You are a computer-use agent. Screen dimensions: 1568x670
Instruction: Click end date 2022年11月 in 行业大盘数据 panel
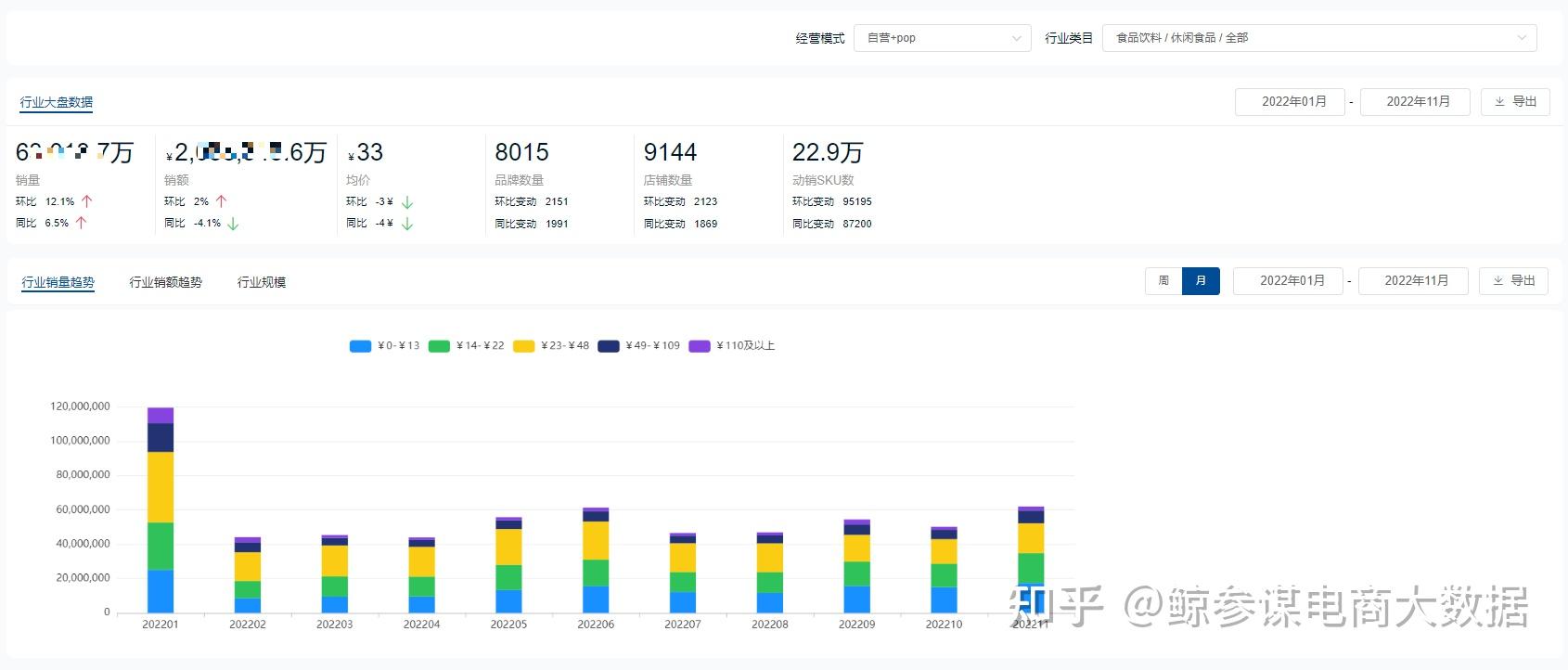point(1415,102)
